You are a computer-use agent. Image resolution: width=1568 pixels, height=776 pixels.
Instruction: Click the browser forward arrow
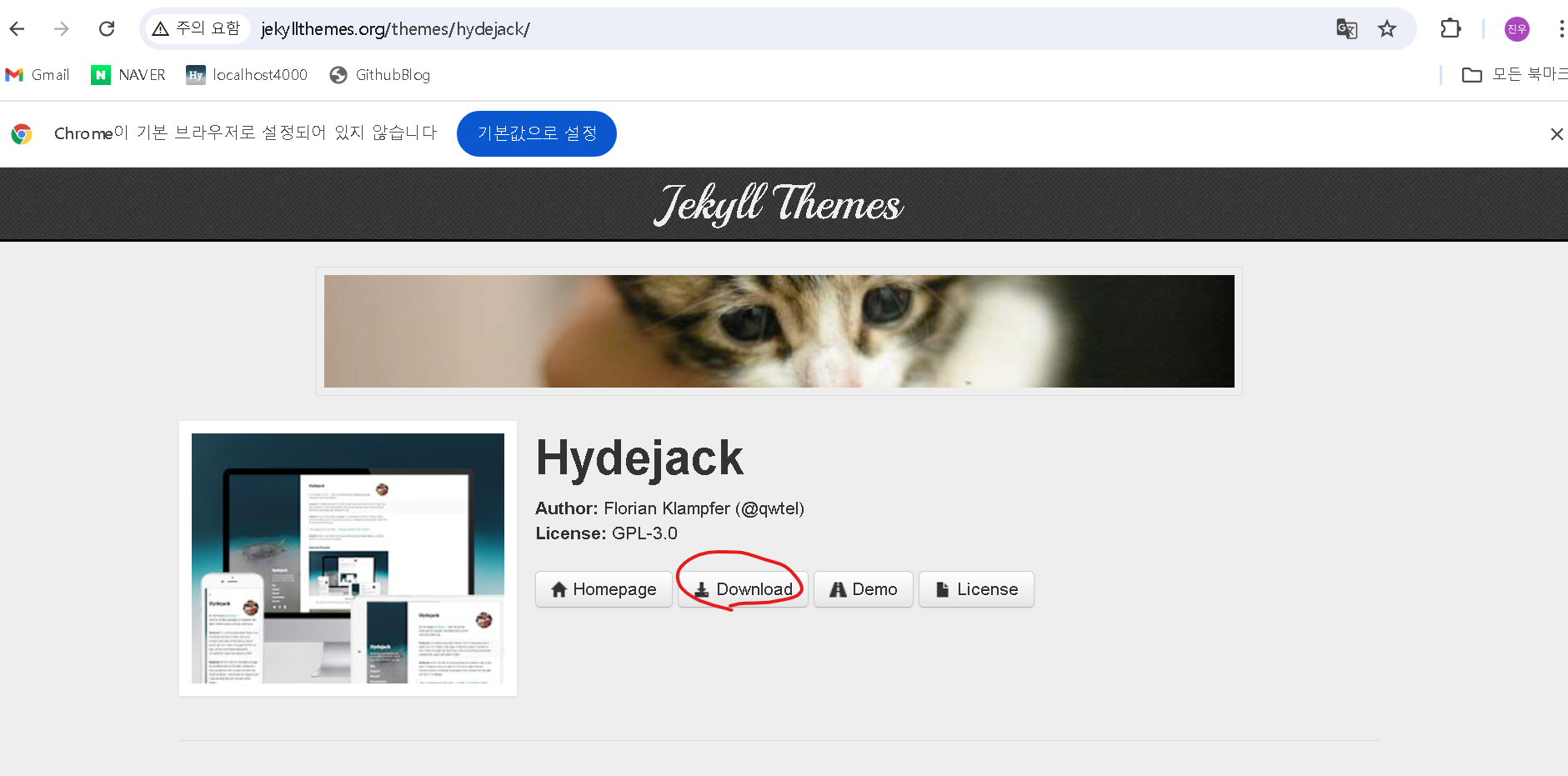pos(62,29)
